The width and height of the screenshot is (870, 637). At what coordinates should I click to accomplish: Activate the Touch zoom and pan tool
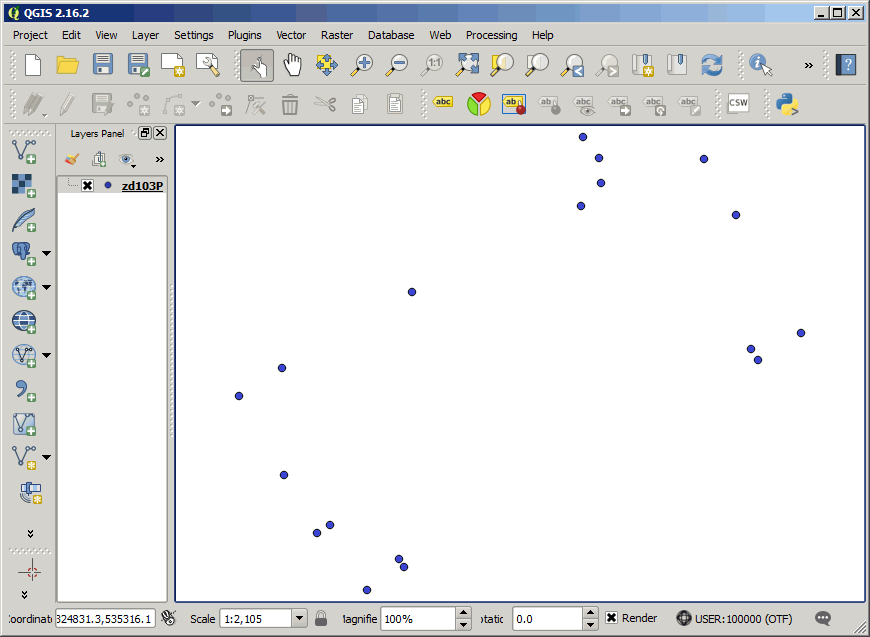pos(257,65)
